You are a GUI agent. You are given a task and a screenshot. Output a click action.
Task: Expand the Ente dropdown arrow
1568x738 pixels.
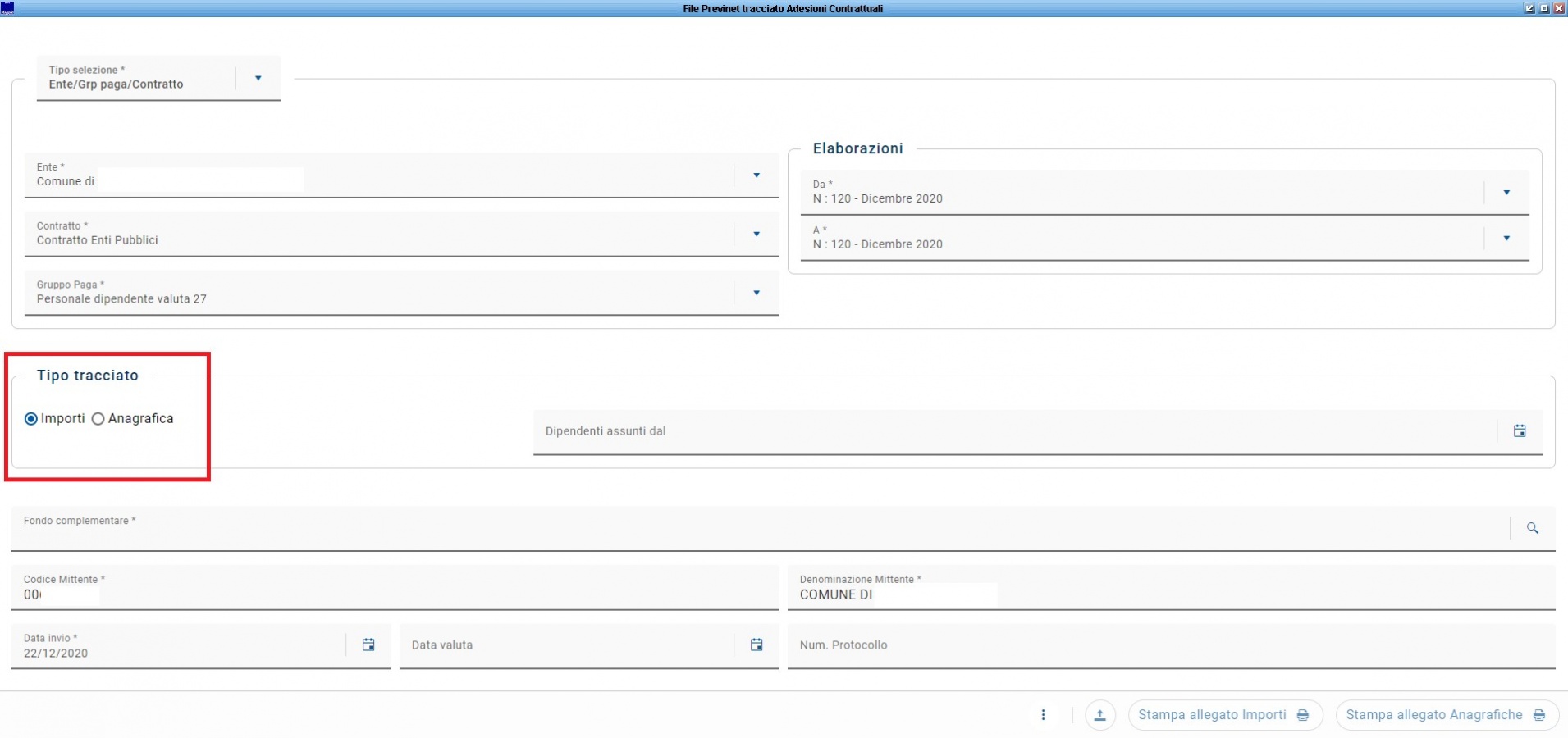pyautogui.click(x=756, y=175)
